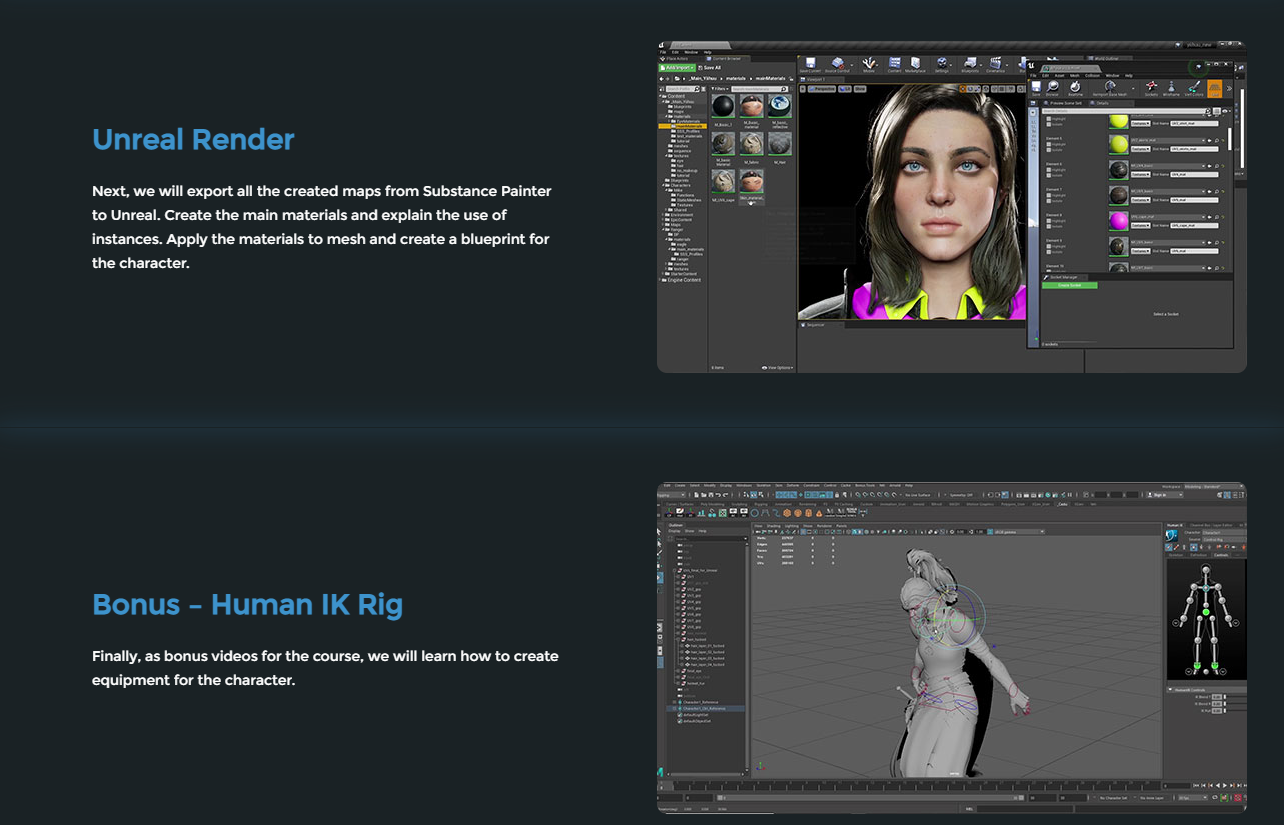Expand the hair_locked group in Maya's Outliner
This screenshot has width=1284, height=825.
pyautogui.click(x=677, y=639)
